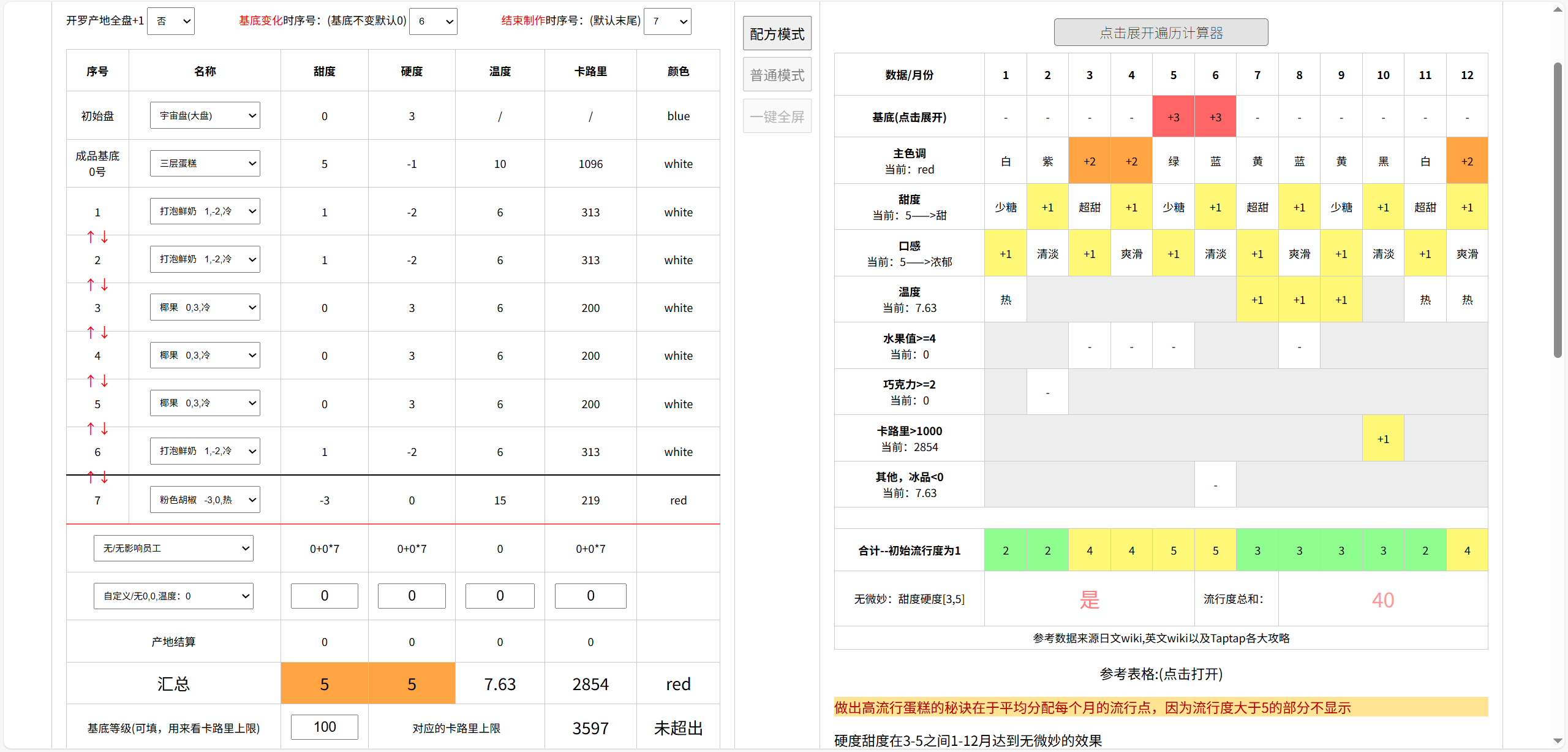This screenshot has height=752, width=1568.
Task: Click the 主色调 当前: red row label
Action: pyautogui.click(x=909, y=161)
